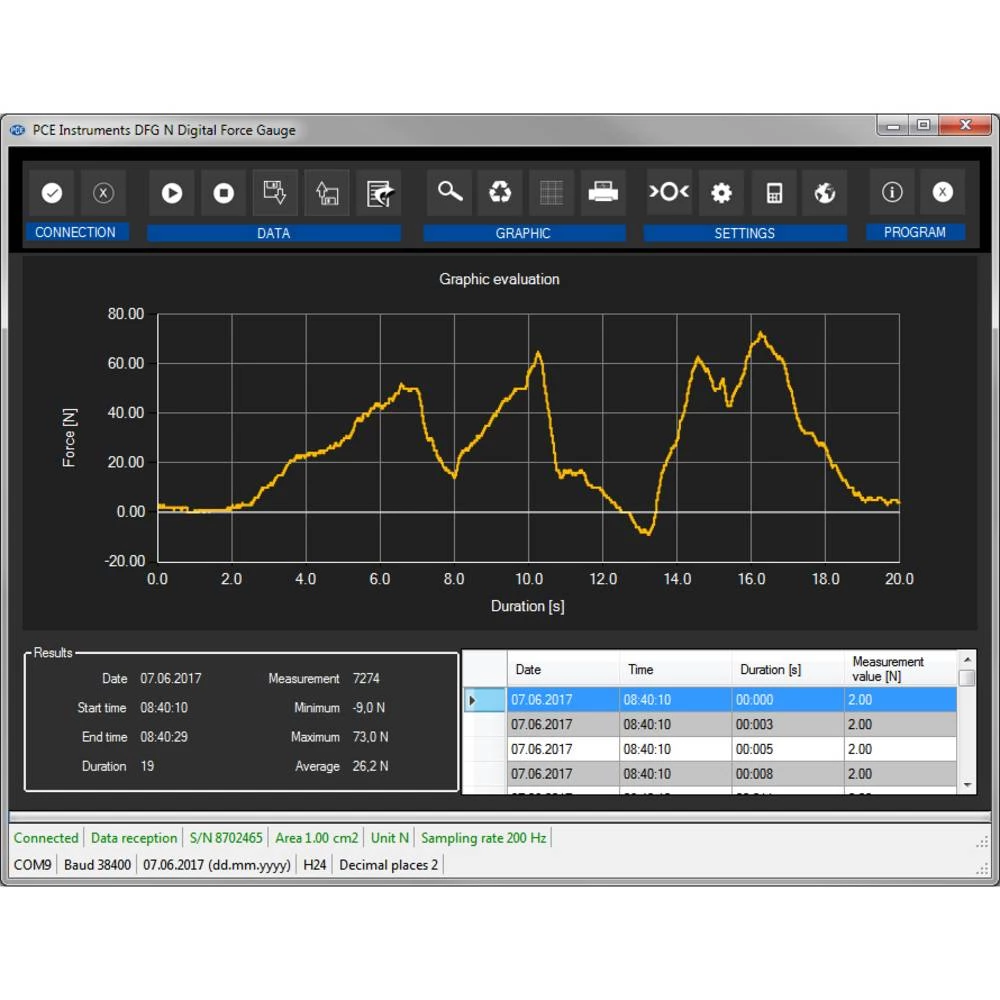Disconnect the device using the X icon

tap(103, 192)
